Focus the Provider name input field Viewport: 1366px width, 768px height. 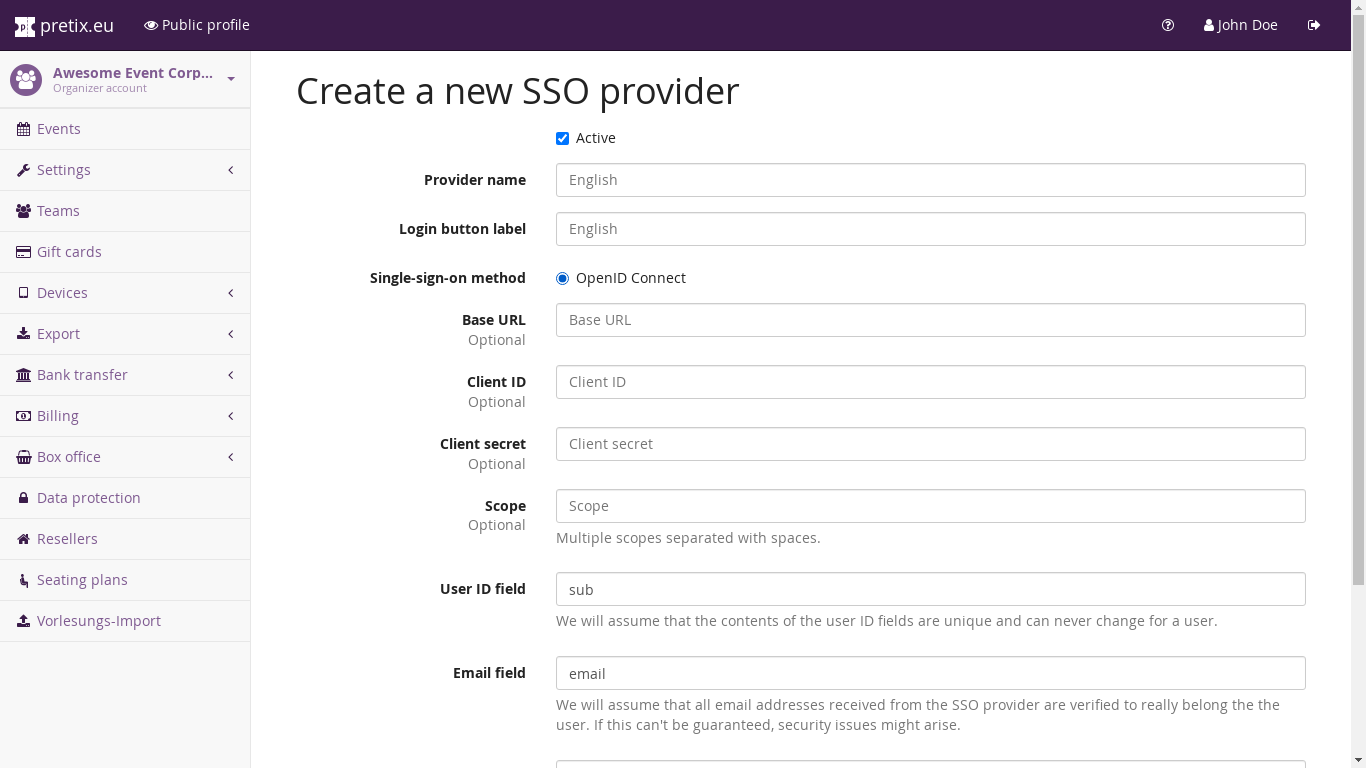coord(930,180)
